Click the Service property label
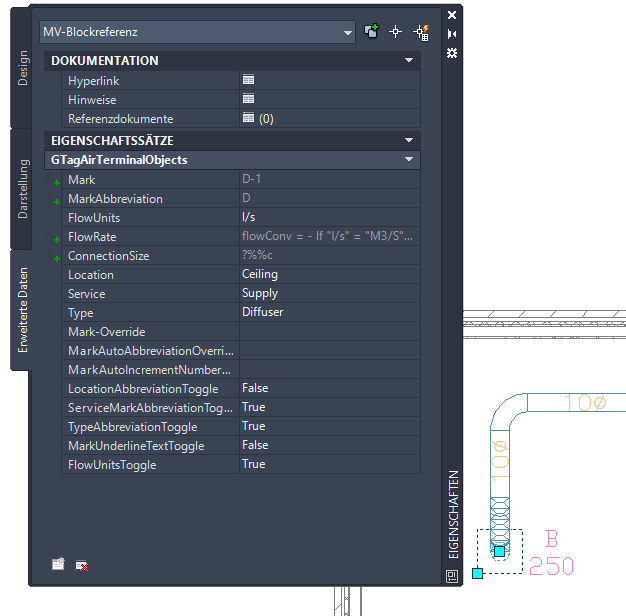The width and height of the screenshot is (626, 616). pyautogui.click(x=87, y=294)
